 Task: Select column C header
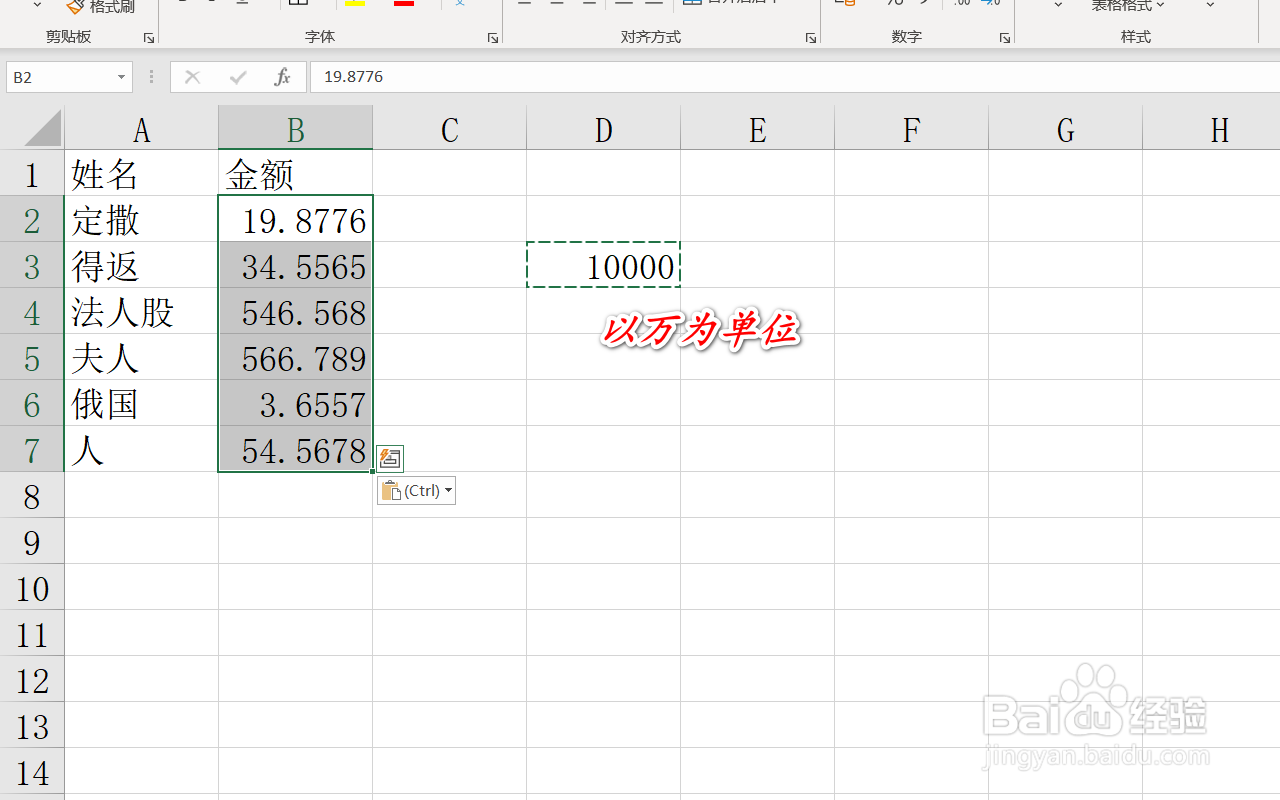coord(450,129)
